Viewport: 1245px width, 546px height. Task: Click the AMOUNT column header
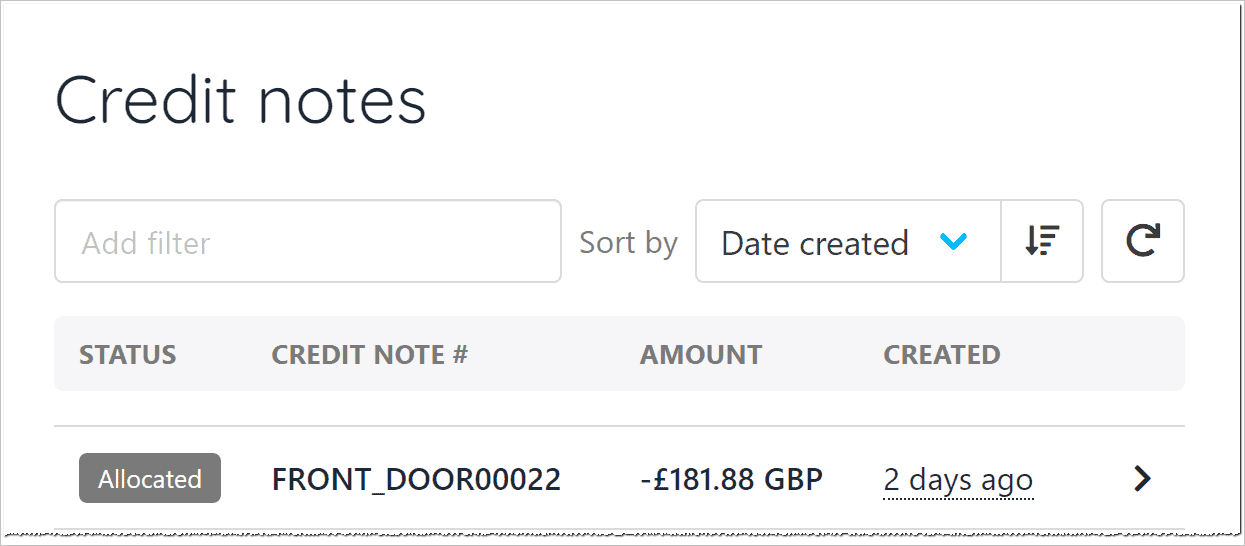700,355
